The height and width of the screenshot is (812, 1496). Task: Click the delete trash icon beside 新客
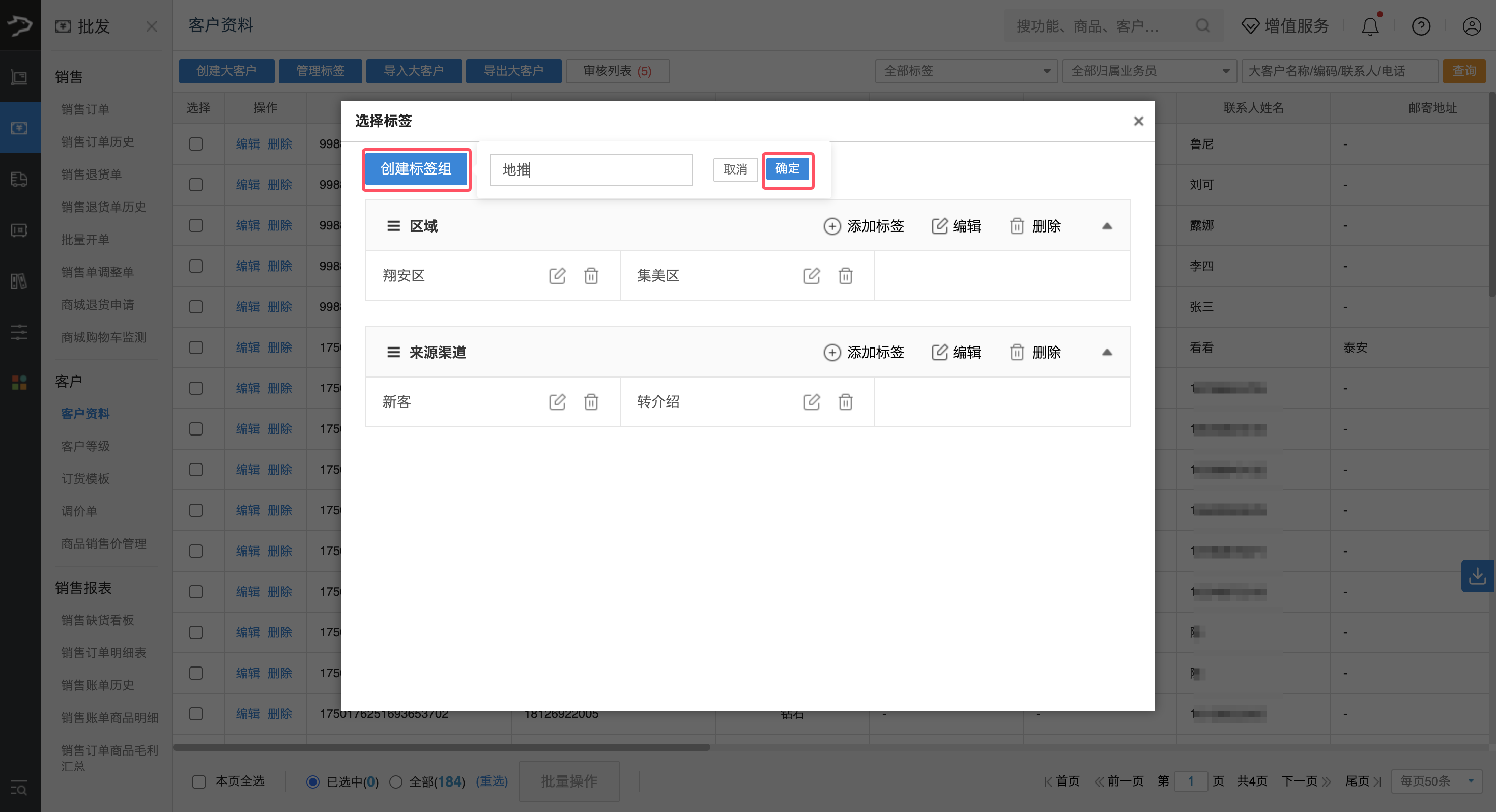[591, 401]
